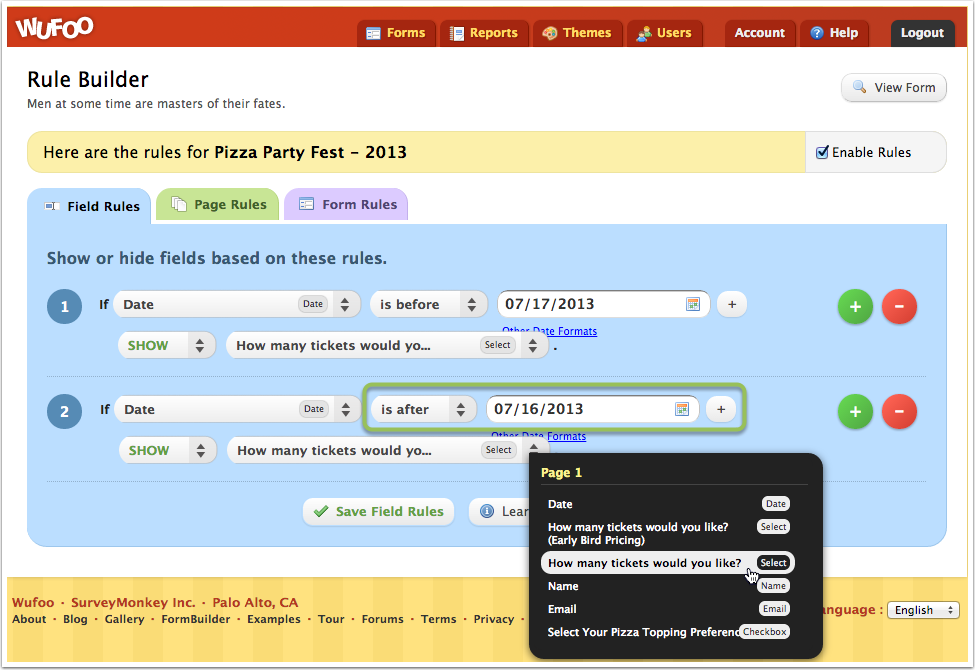Delete rule 1 with red minus button
Screen dimensions: 975x670
[899, 306]
